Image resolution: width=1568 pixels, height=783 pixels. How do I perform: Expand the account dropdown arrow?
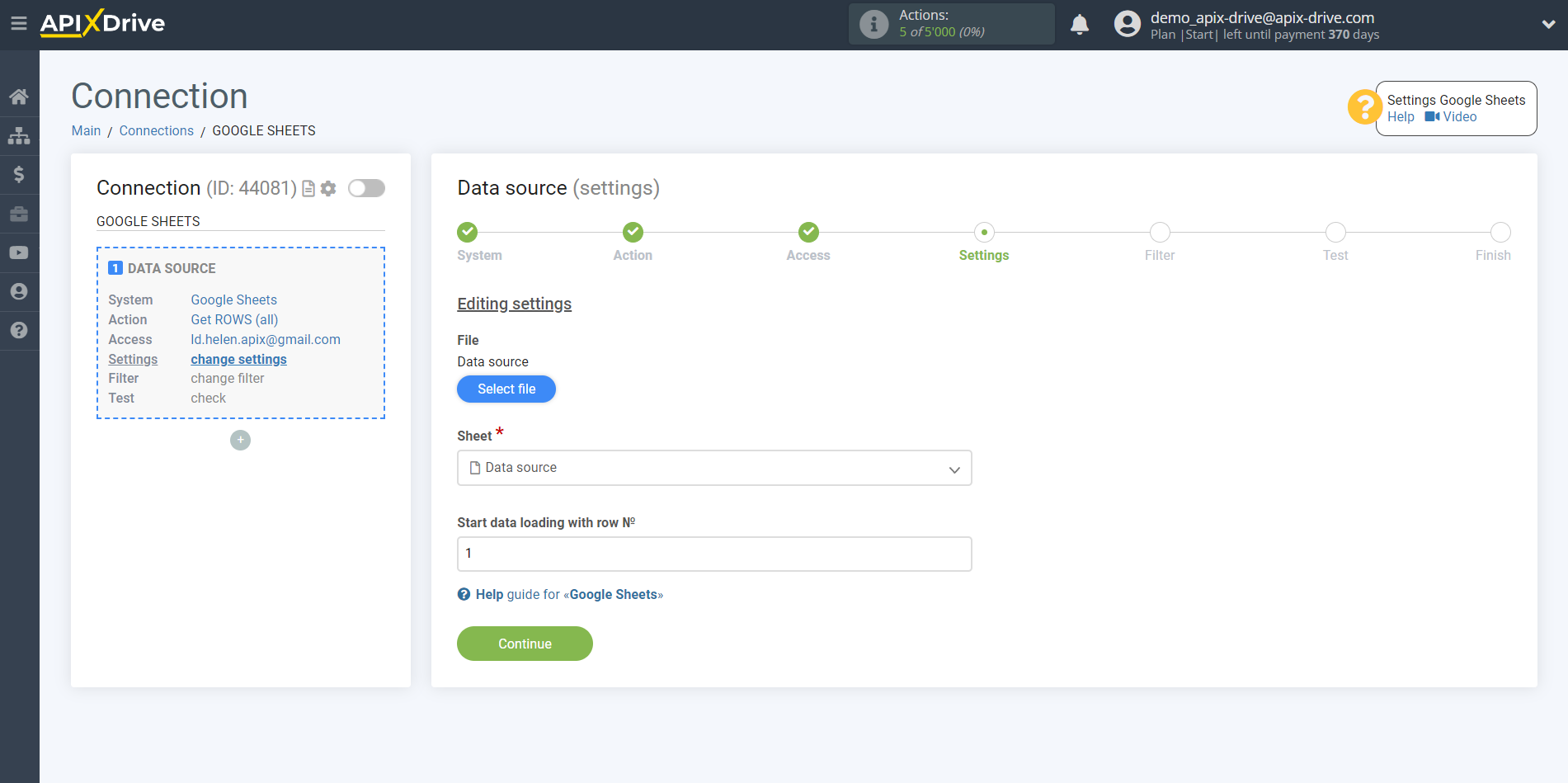(x=1548, y=24)
